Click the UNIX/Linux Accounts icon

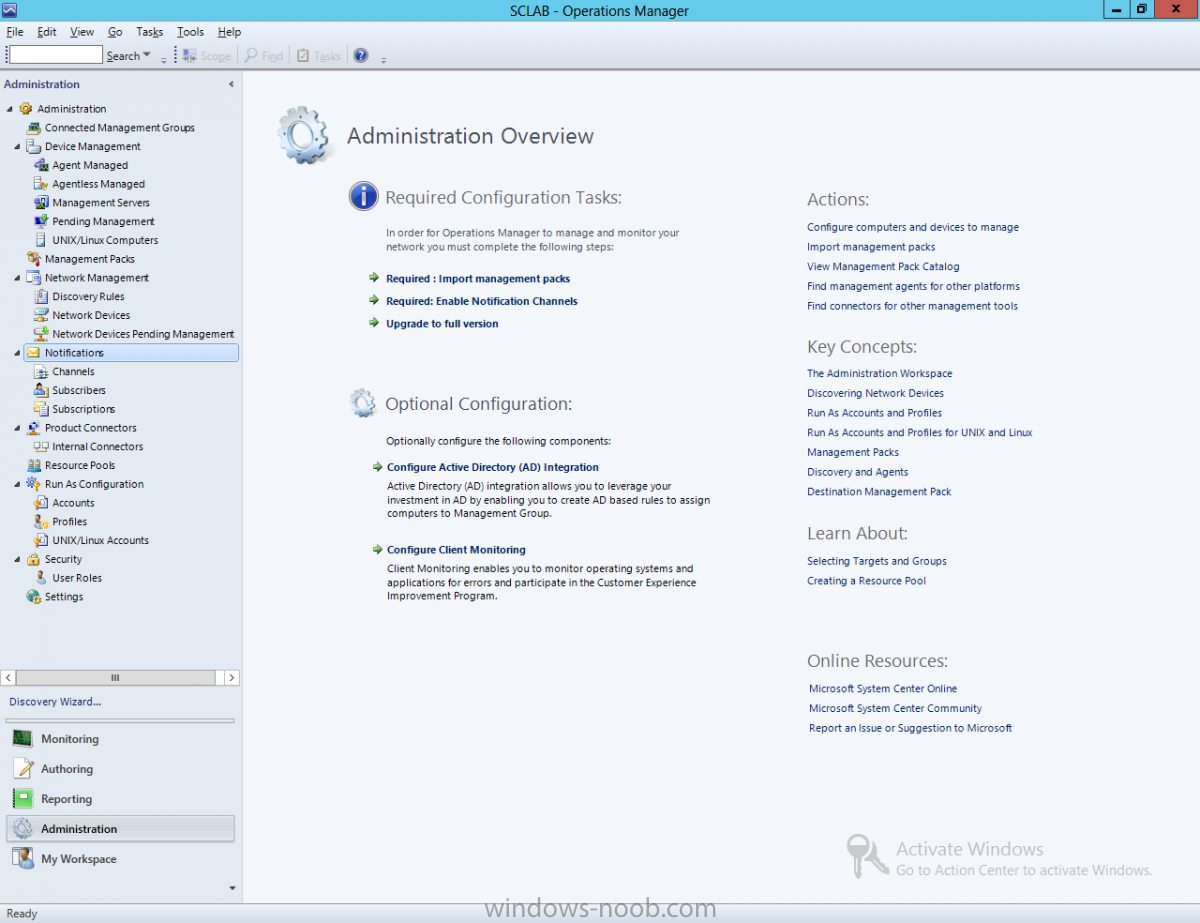[x=41, y=540]
